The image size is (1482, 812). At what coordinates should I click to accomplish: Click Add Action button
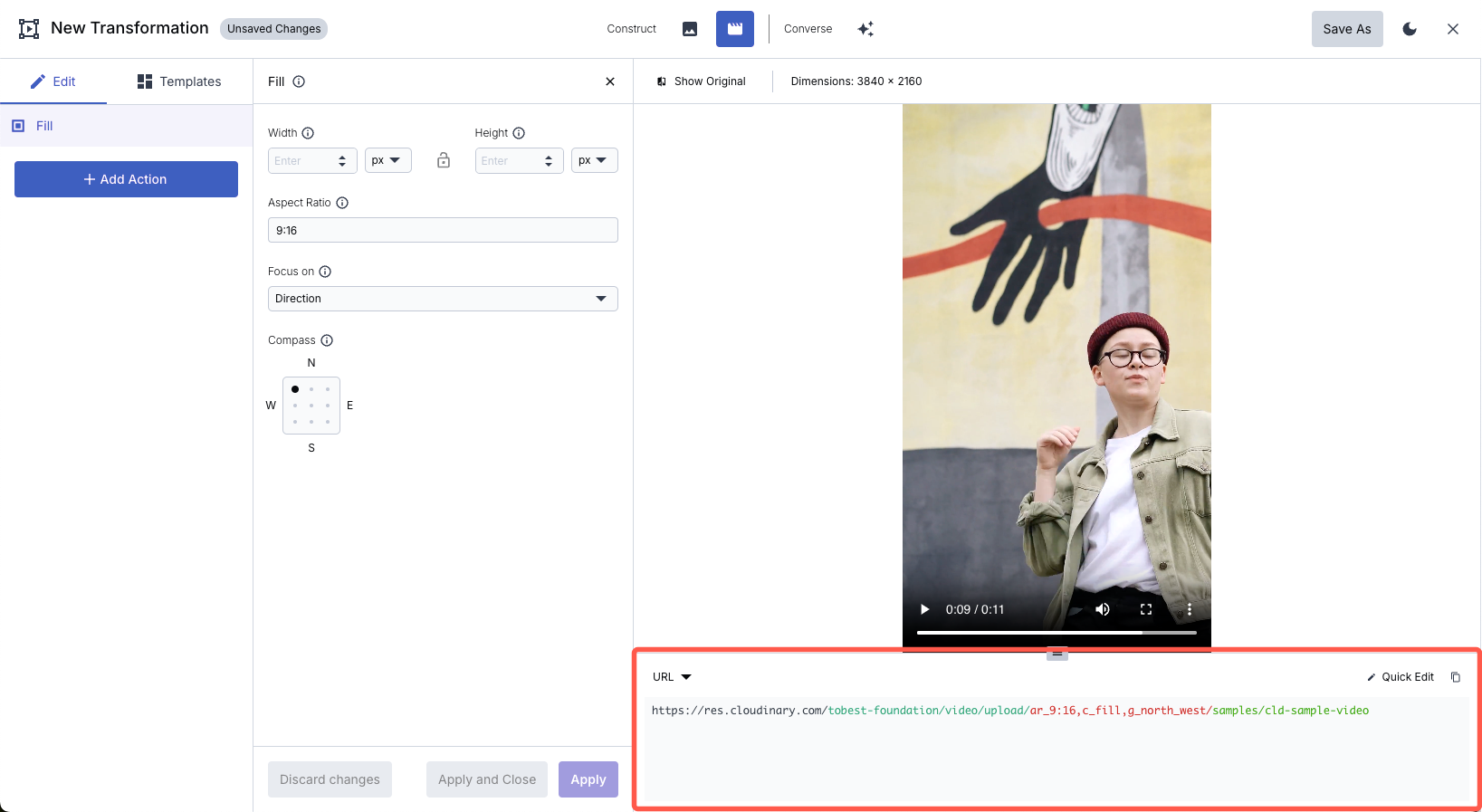pos(126,179)
